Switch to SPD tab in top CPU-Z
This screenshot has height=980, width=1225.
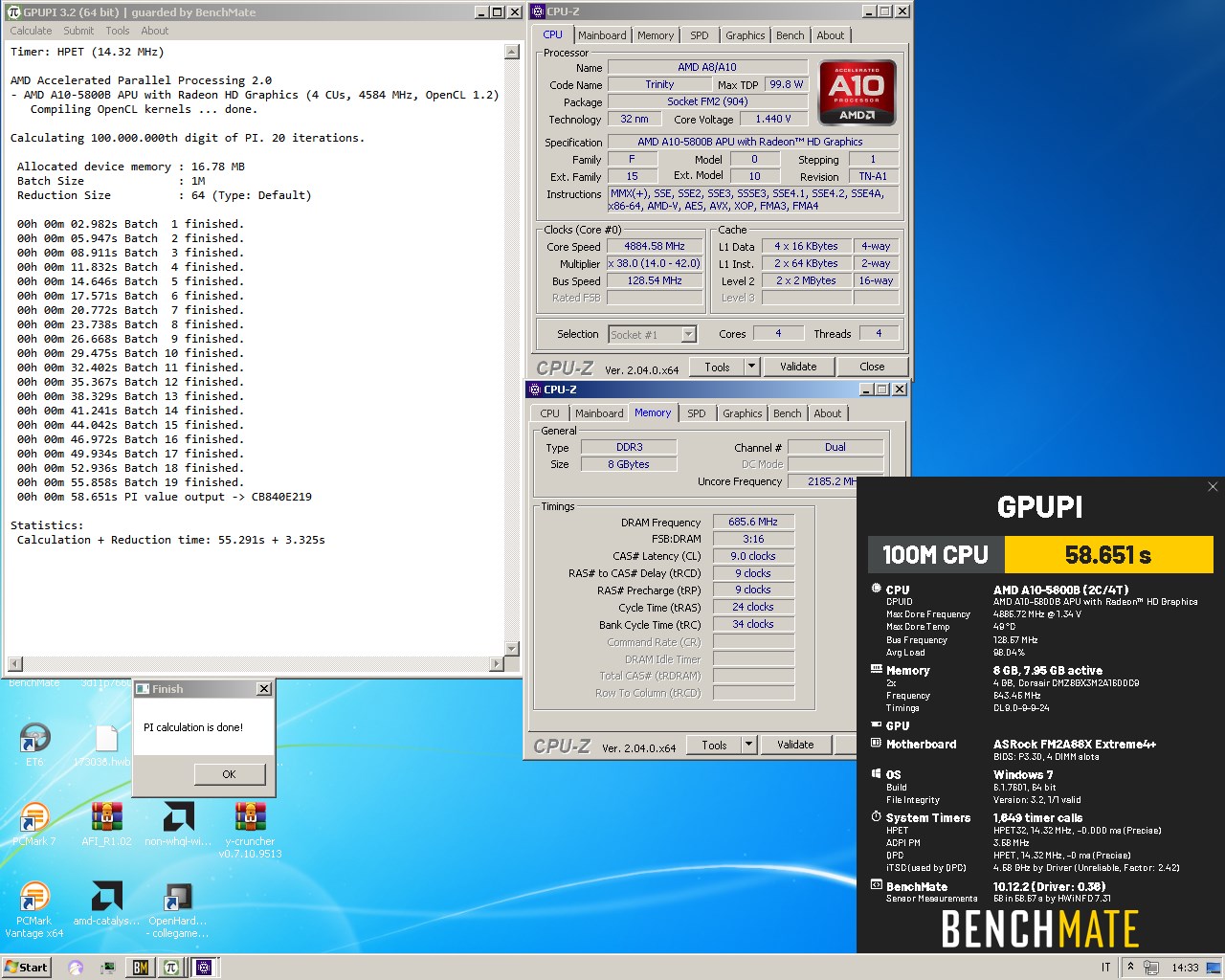tap(700, 35)
